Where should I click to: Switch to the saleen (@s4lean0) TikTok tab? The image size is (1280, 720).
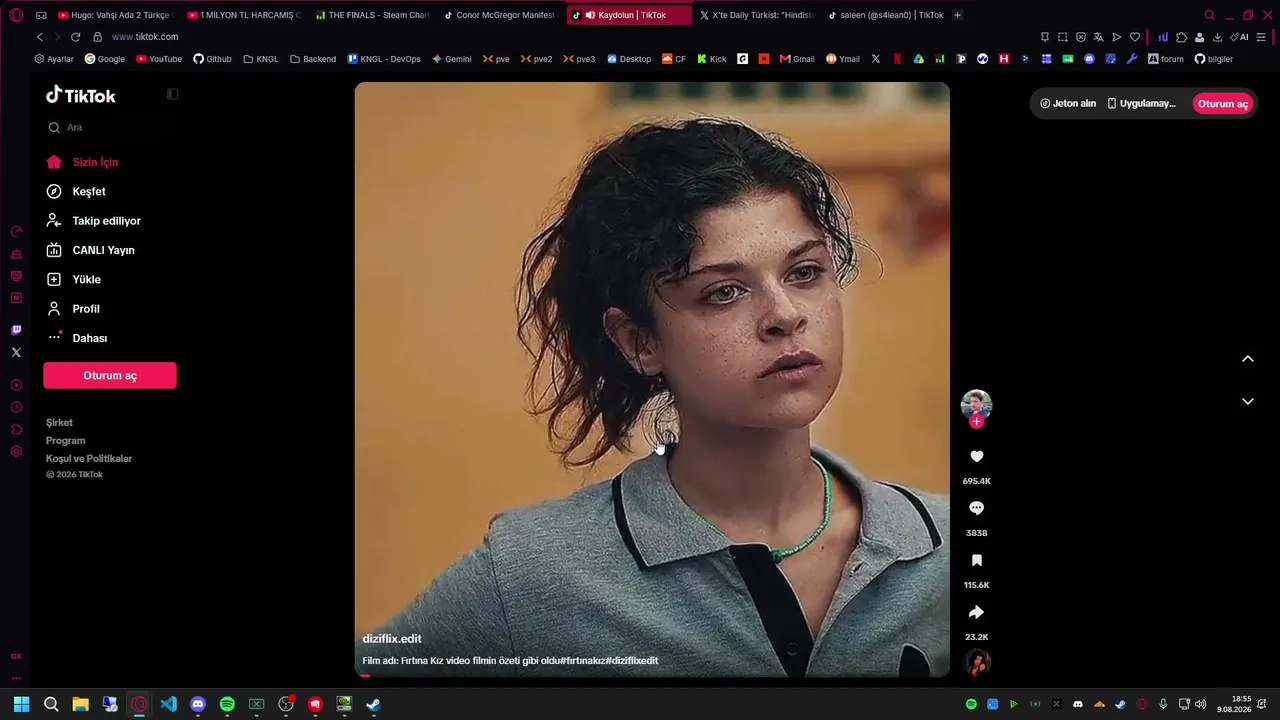885,15
